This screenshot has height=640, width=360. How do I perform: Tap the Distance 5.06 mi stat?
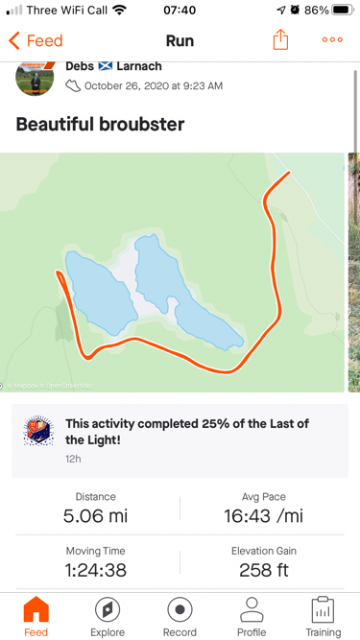(96, 509)
